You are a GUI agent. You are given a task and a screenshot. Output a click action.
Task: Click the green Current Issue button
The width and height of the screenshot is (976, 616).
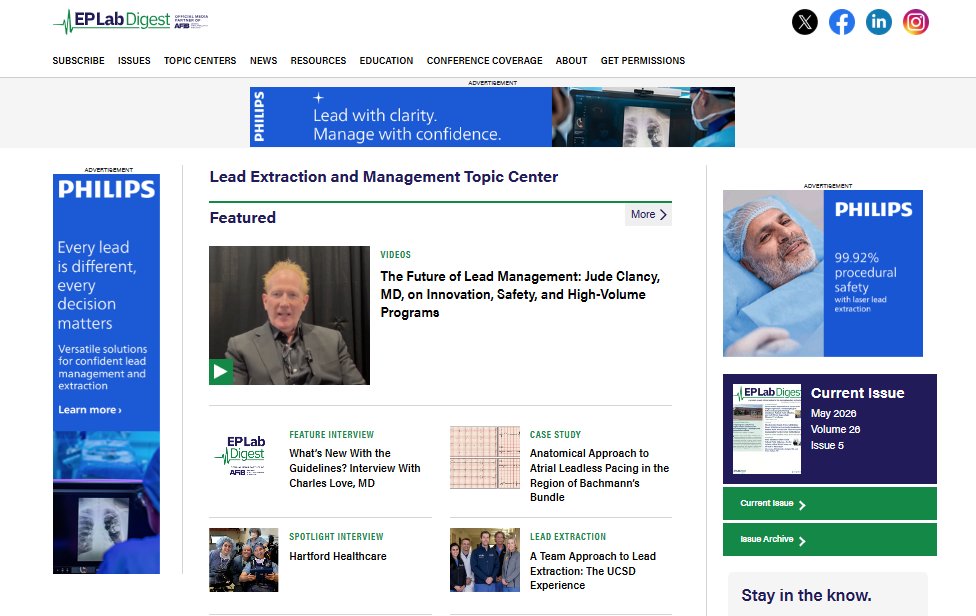(829, 503)
